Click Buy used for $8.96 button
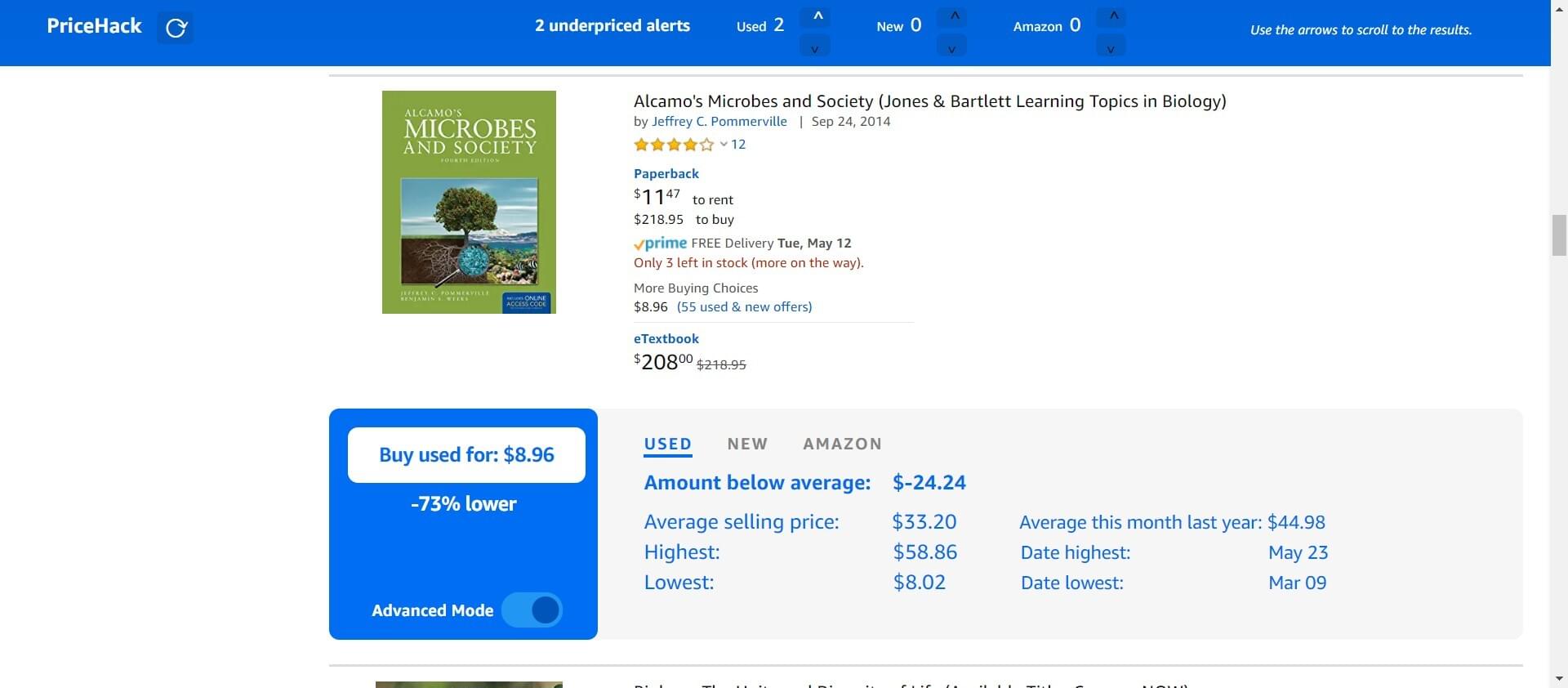The image size is (1568, 688). coord(466,455)
